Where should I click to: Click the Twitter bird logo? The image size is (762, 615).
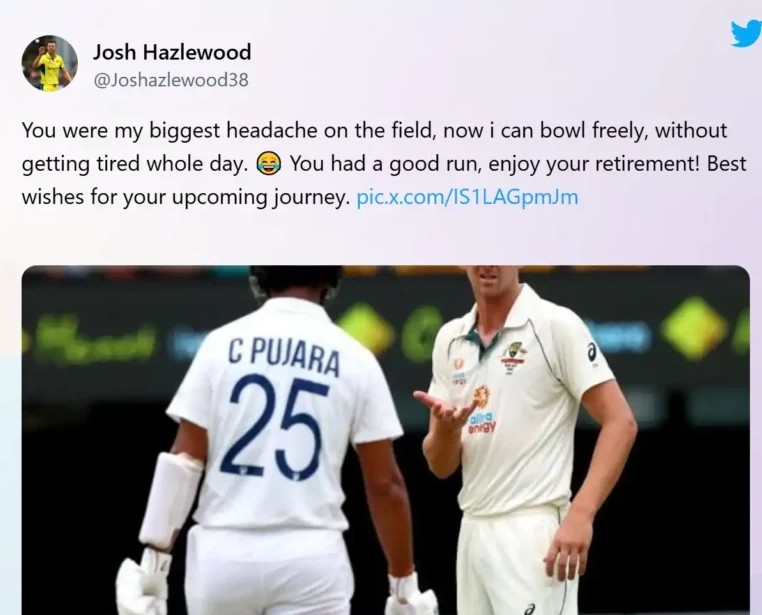[746, 34]
